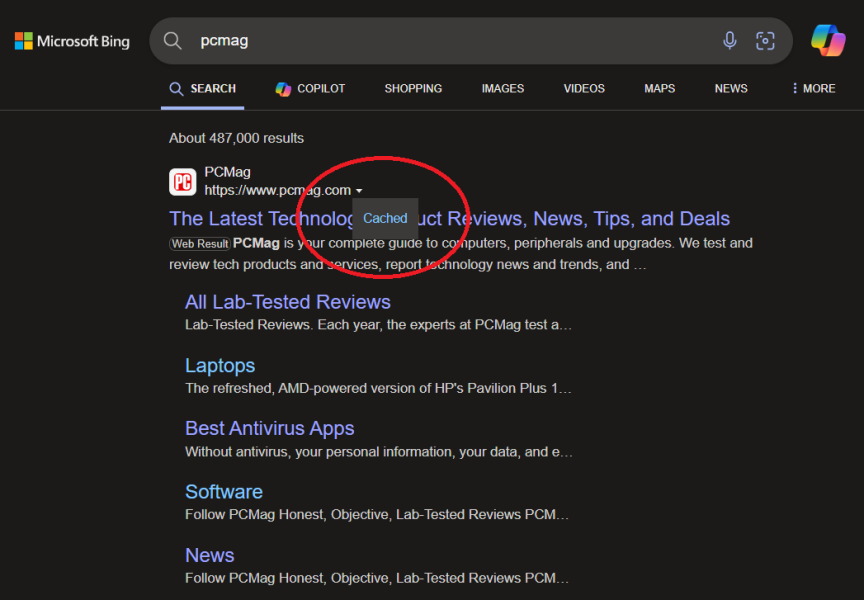Open the Best Antivirus Apps link
The height and width of the screenshot is (600, 864).
click(269, 428)
